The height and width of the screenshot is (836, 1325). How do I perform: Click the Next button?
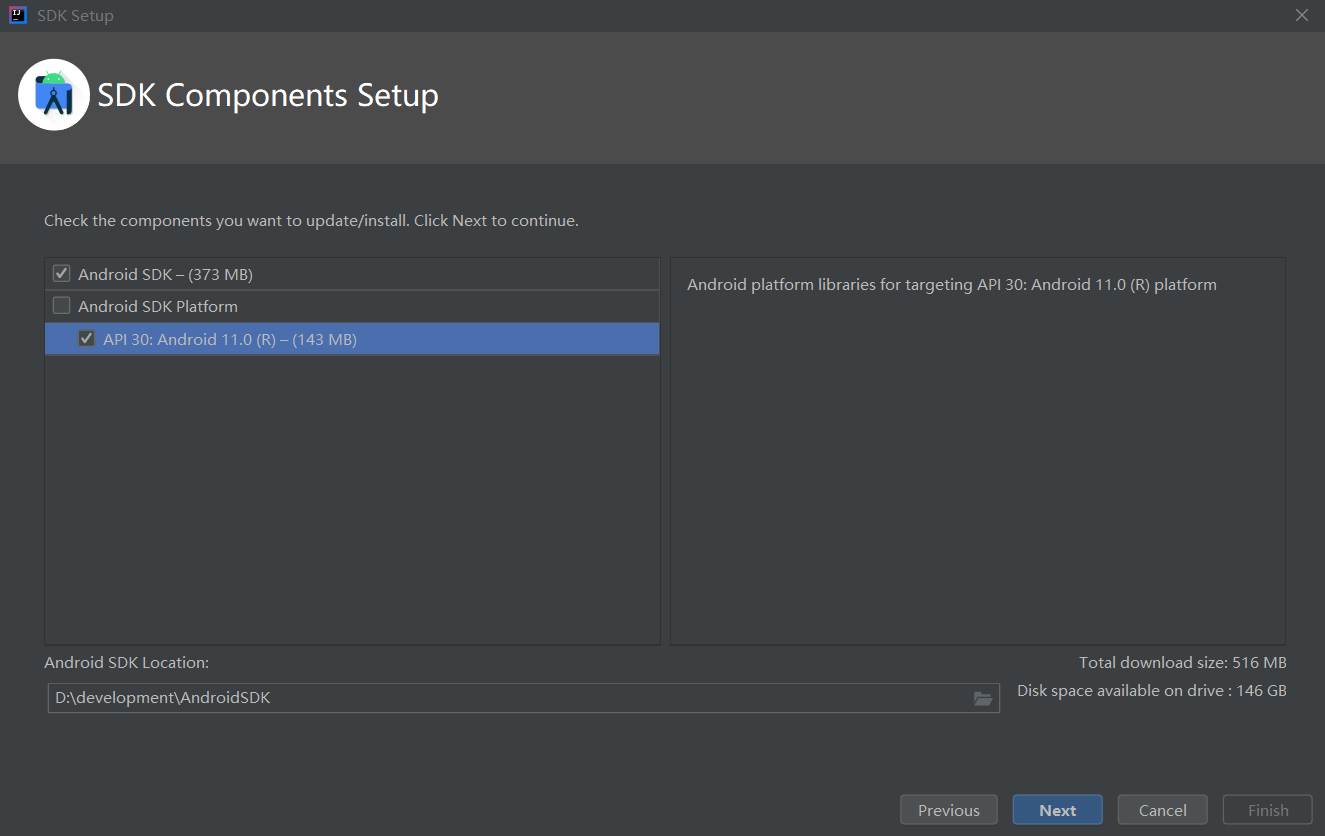(1057, 810)
